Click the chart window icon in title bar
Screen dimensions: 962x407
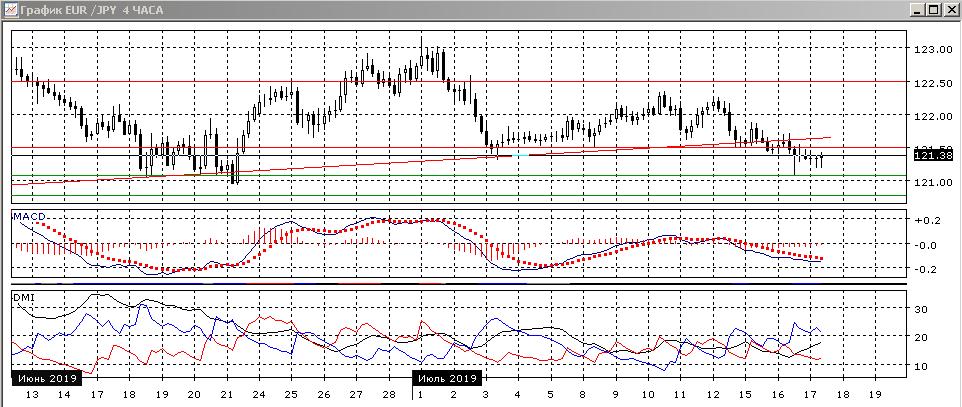coord(10,9)
